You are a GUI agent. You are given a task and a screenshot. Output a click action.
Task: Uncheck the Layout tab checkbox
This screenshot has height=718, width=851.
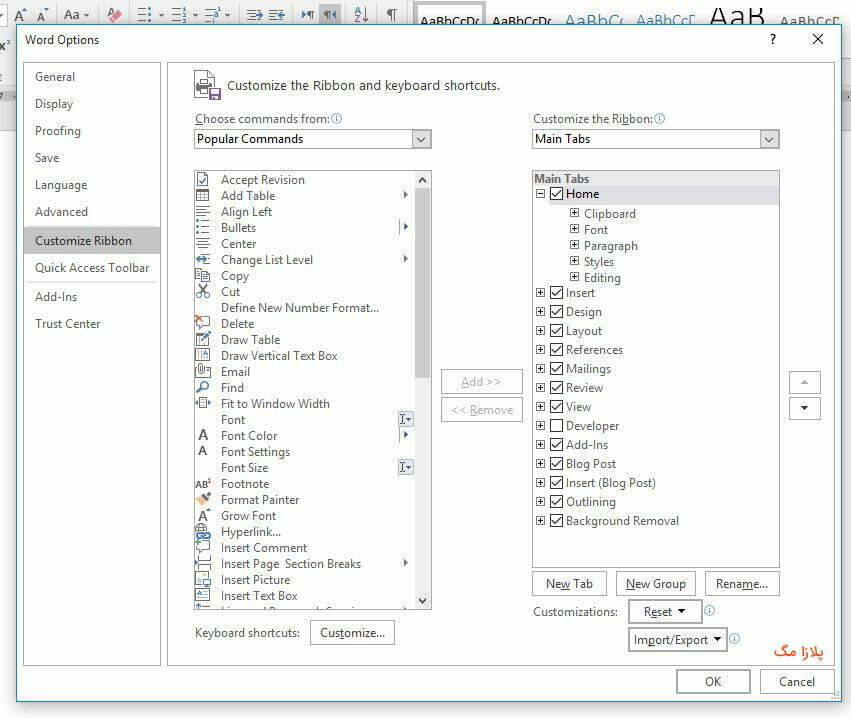[x=556, y=331]
